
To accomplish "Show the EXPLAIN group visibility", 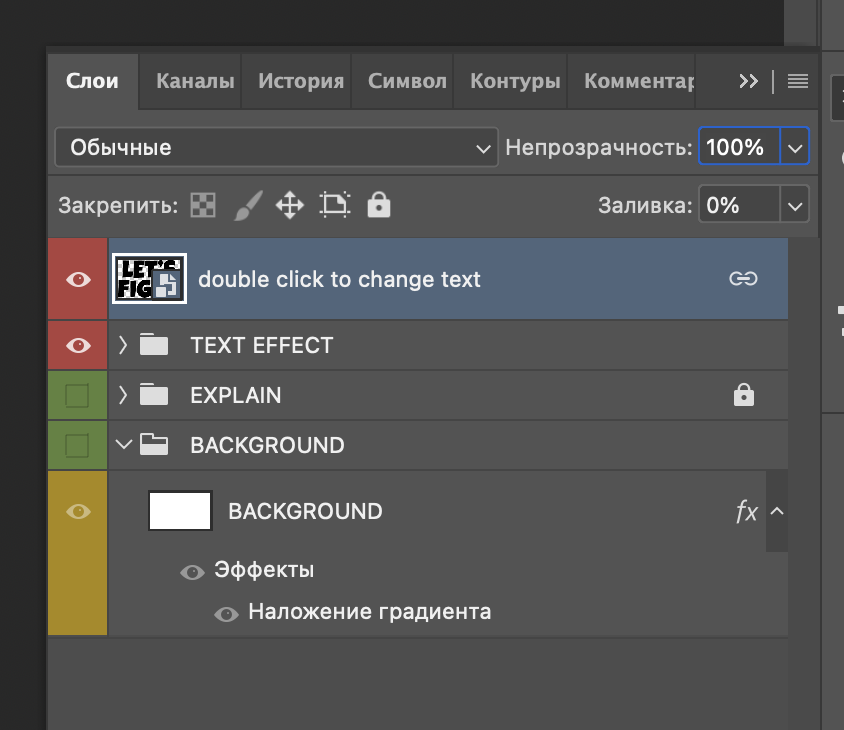I will [x=78, y=396].
